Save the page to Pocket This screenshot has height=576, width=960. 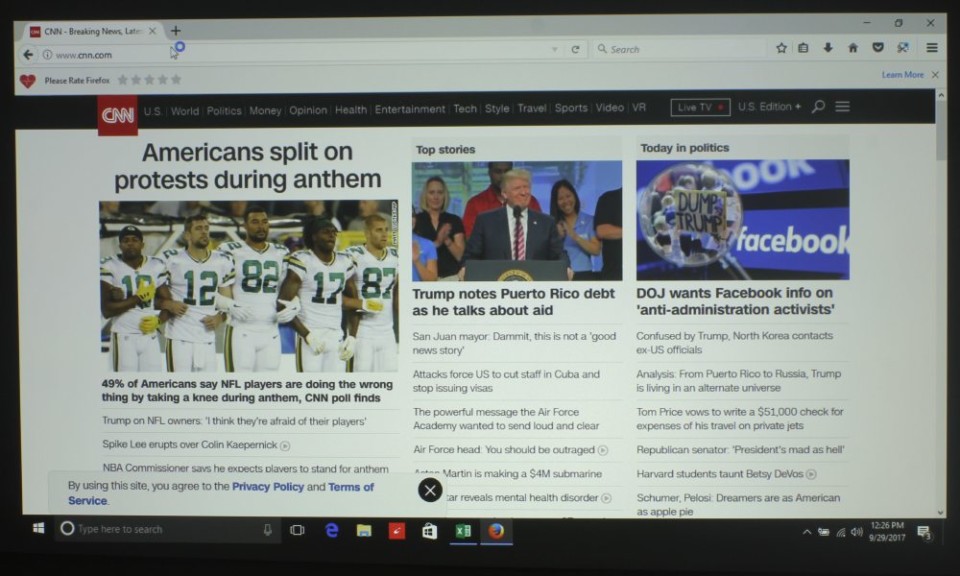pyautogui.click(x=878, y=48)
